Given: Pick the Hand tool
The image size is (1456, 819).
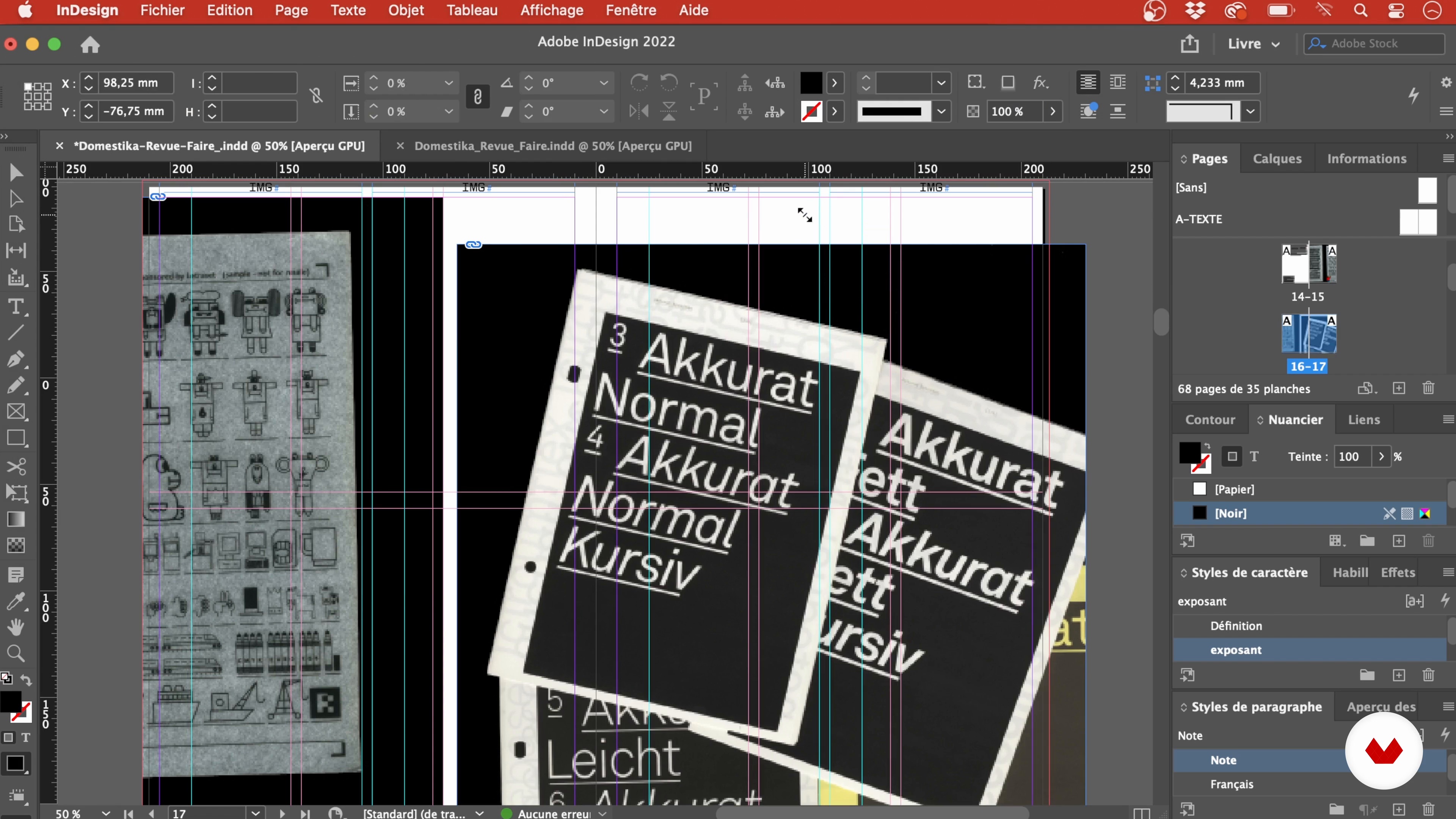Looking at the screenshot, I should point(16,627).
